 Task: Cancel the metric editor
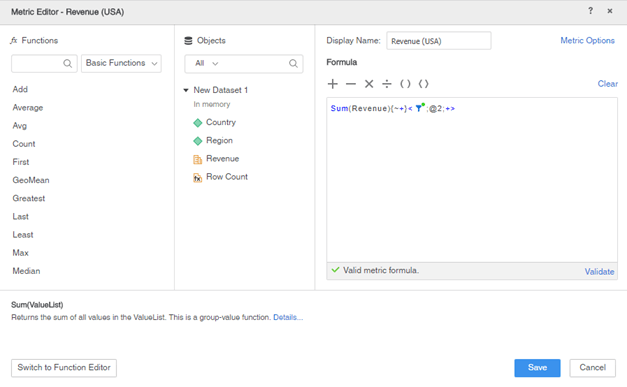click(592, 368)
